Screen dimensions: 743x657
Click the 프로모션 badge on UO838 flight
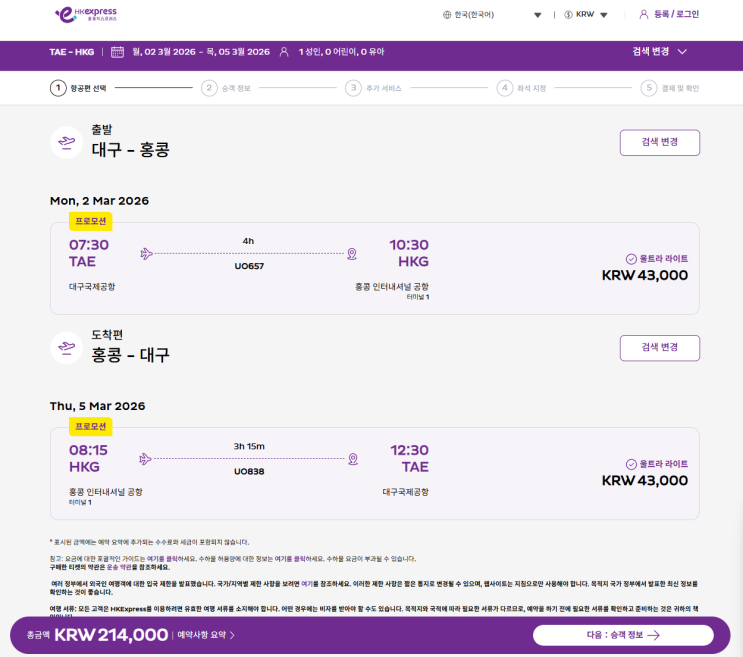click(91, 426)
